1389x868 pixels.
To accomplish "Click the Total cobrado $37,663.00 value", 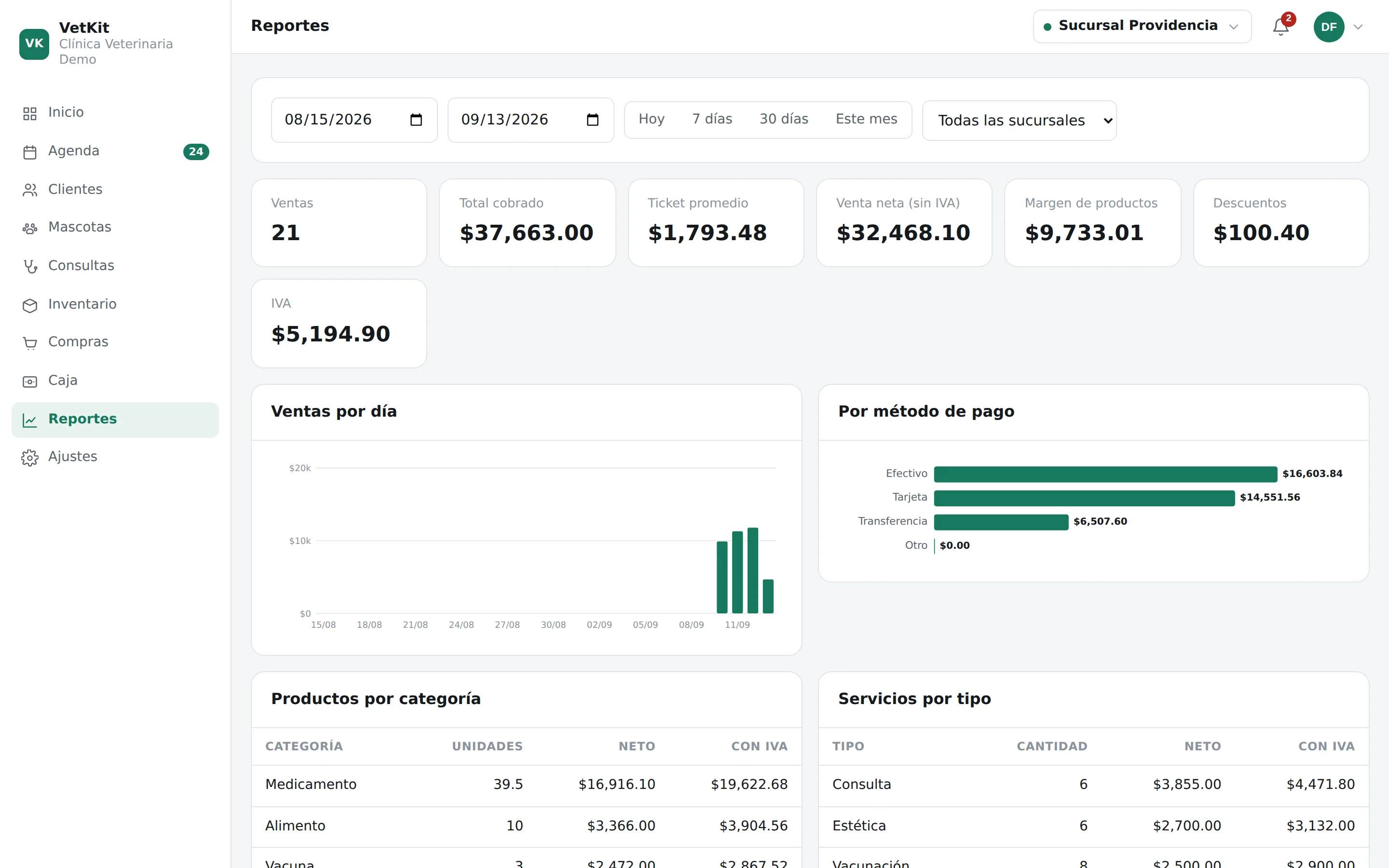I will [x=526, y=233].
